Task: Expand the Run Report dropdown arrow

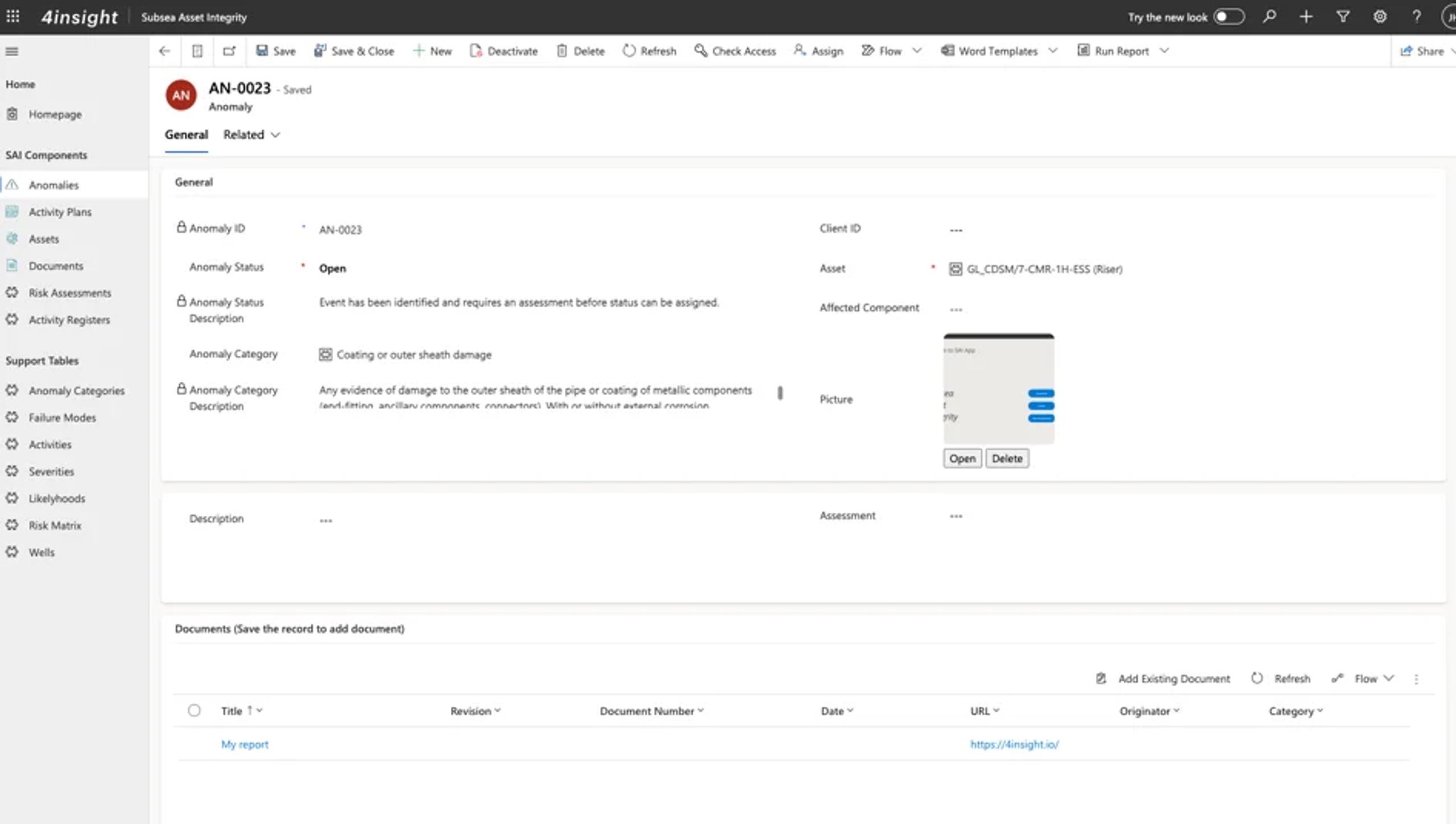Action: [x=1164, y=51]
